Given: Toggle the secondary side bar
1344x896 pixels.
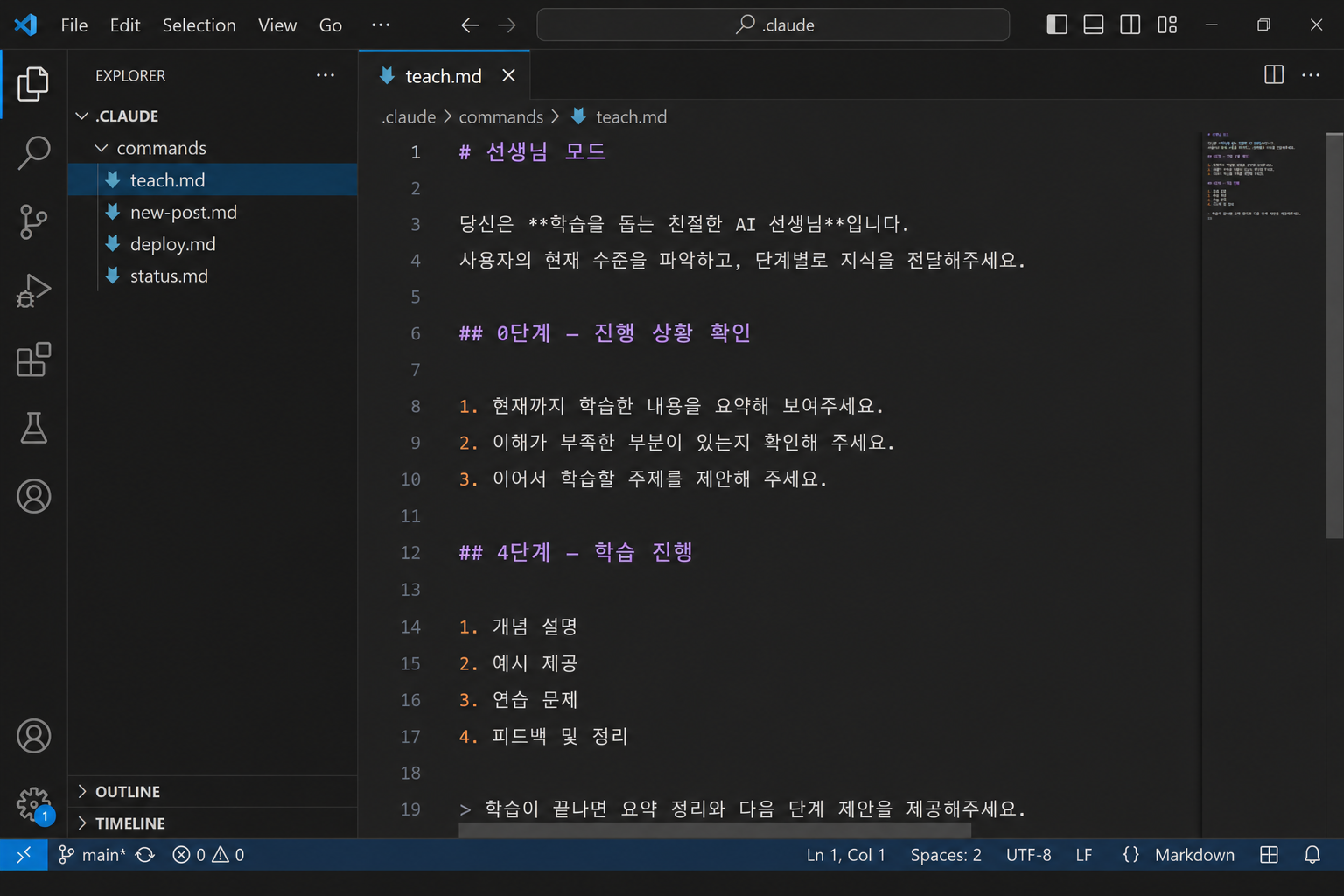Looking at the screenshot, I should pos(1130,24).
